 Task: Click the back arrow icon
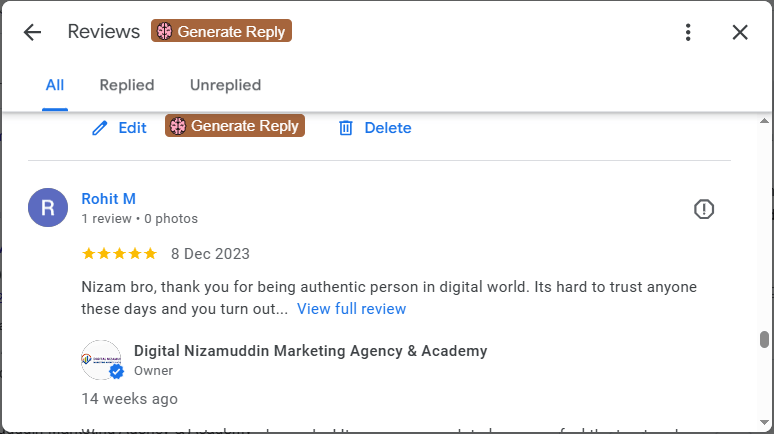click(32, 32)
